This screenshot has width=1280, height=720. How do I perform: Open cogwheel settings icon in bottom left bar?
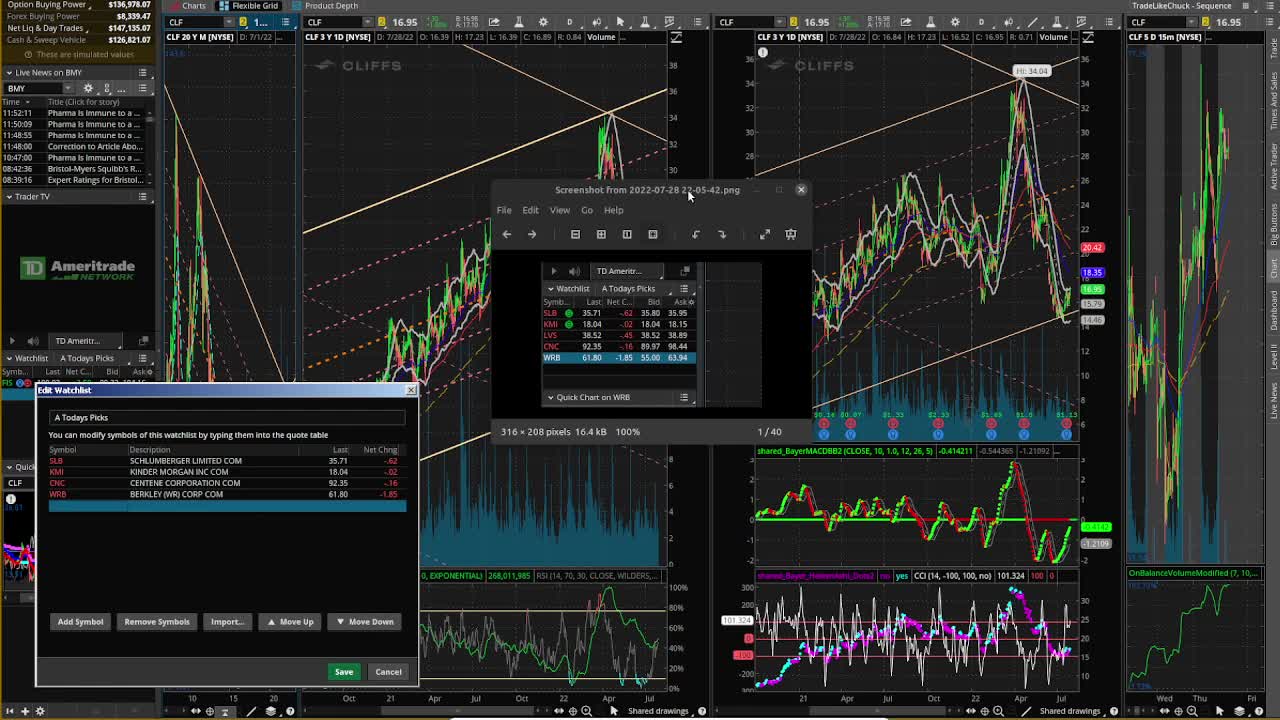point(40,711)
